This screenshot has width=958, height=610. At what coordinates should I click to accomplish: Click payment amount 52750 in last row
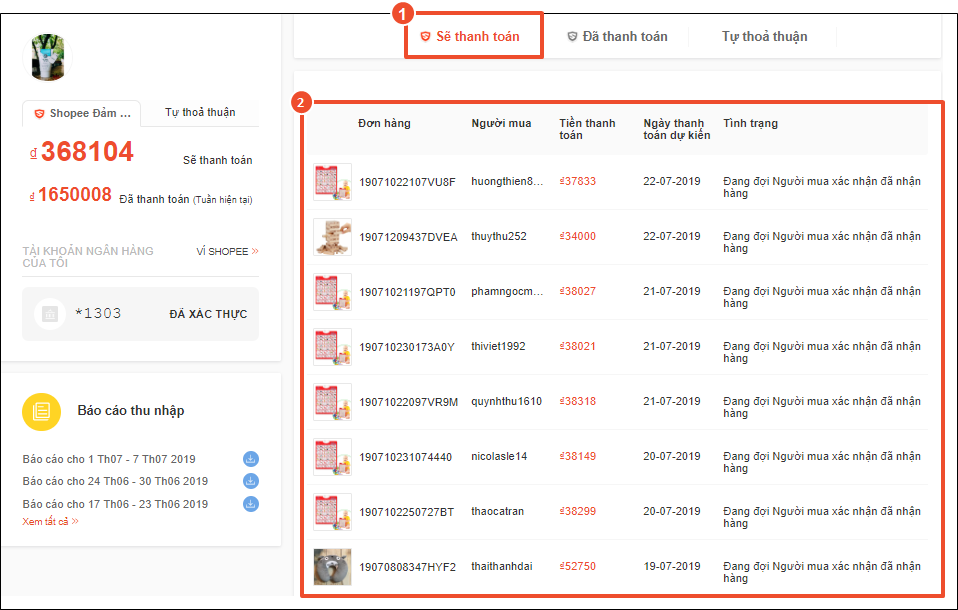click(578, 567)
